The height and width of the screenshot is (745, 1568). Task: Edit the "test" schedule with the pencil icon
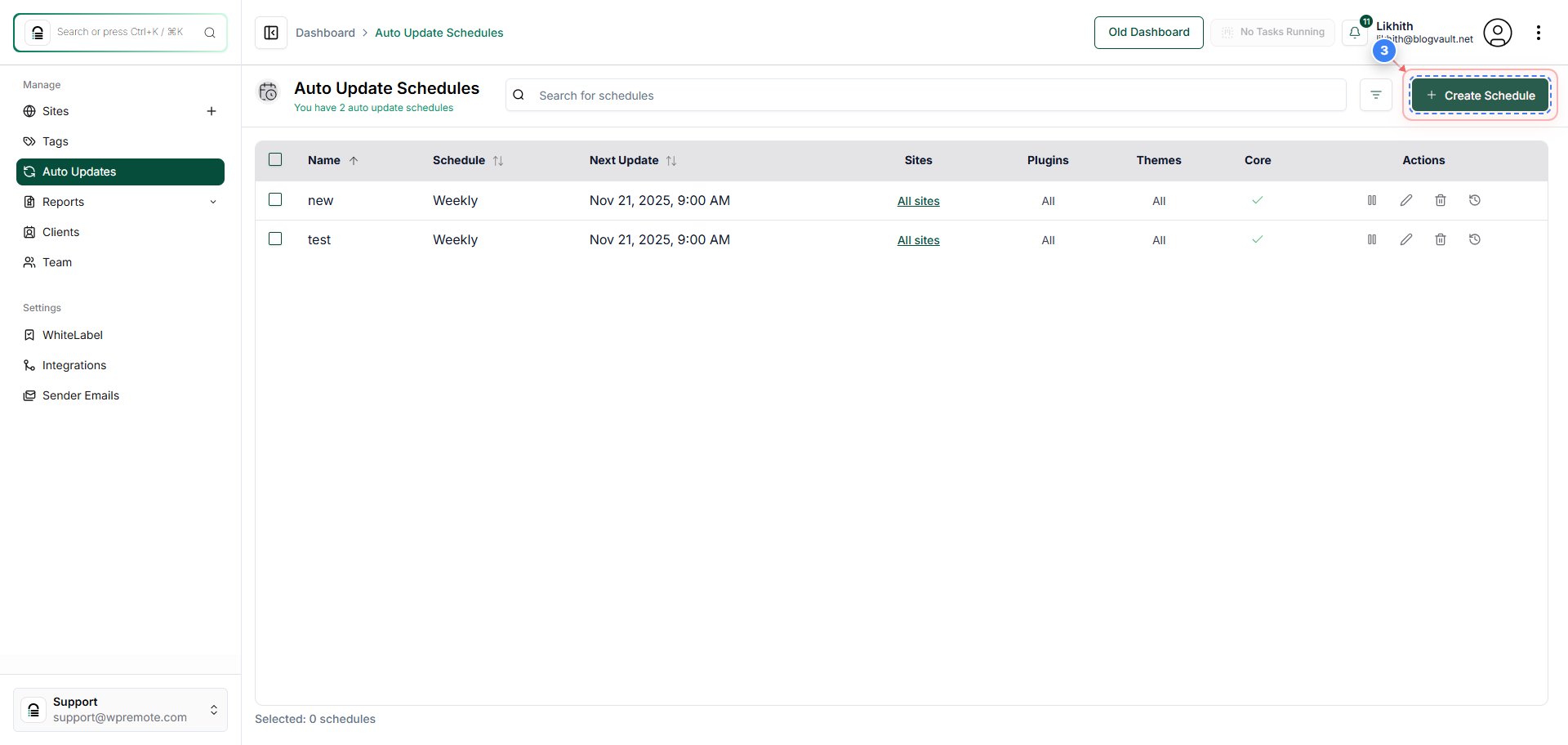[1406, 239]
